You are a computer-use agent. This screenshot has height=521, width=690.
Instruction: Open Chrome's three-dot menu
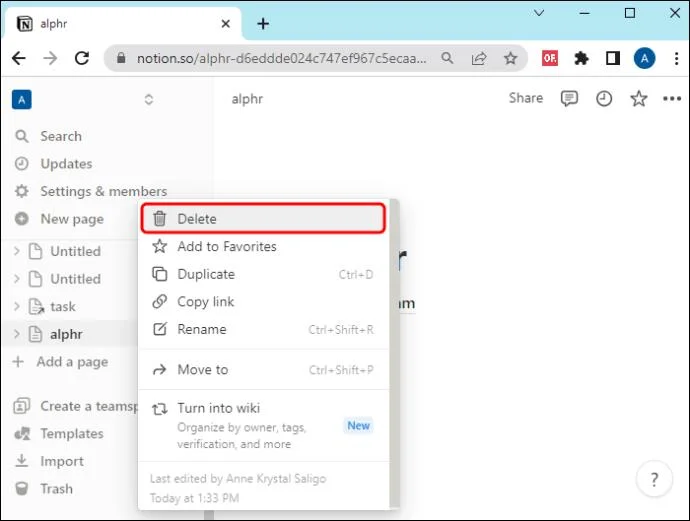[676, 58]
